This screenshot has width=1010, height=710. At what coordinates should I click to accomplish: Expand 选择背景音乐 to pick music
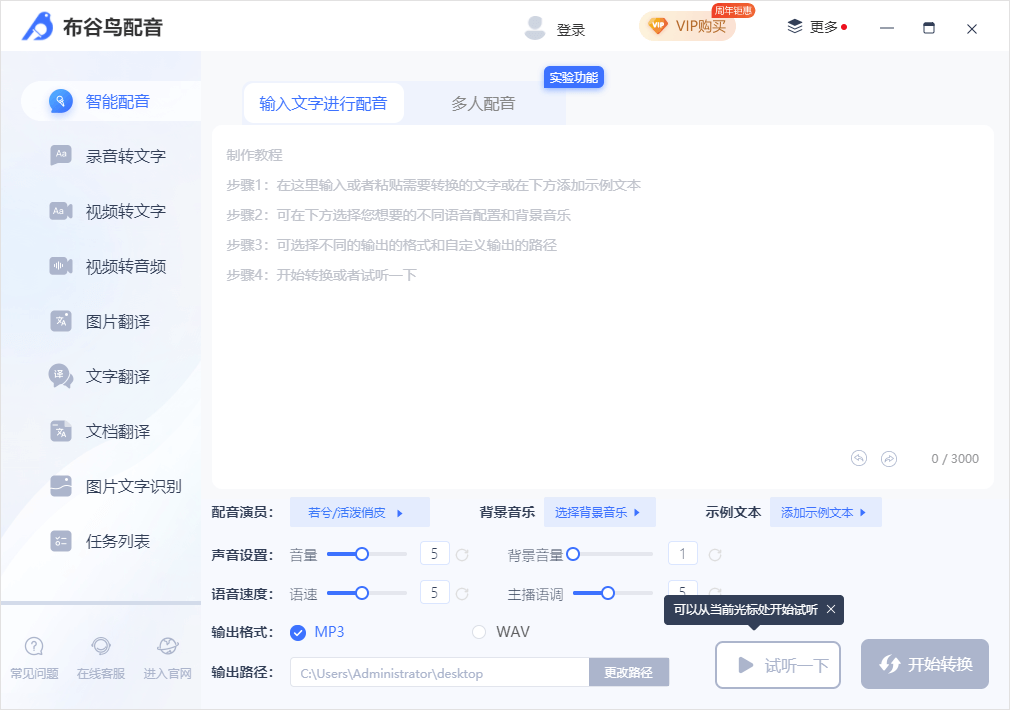600,511
